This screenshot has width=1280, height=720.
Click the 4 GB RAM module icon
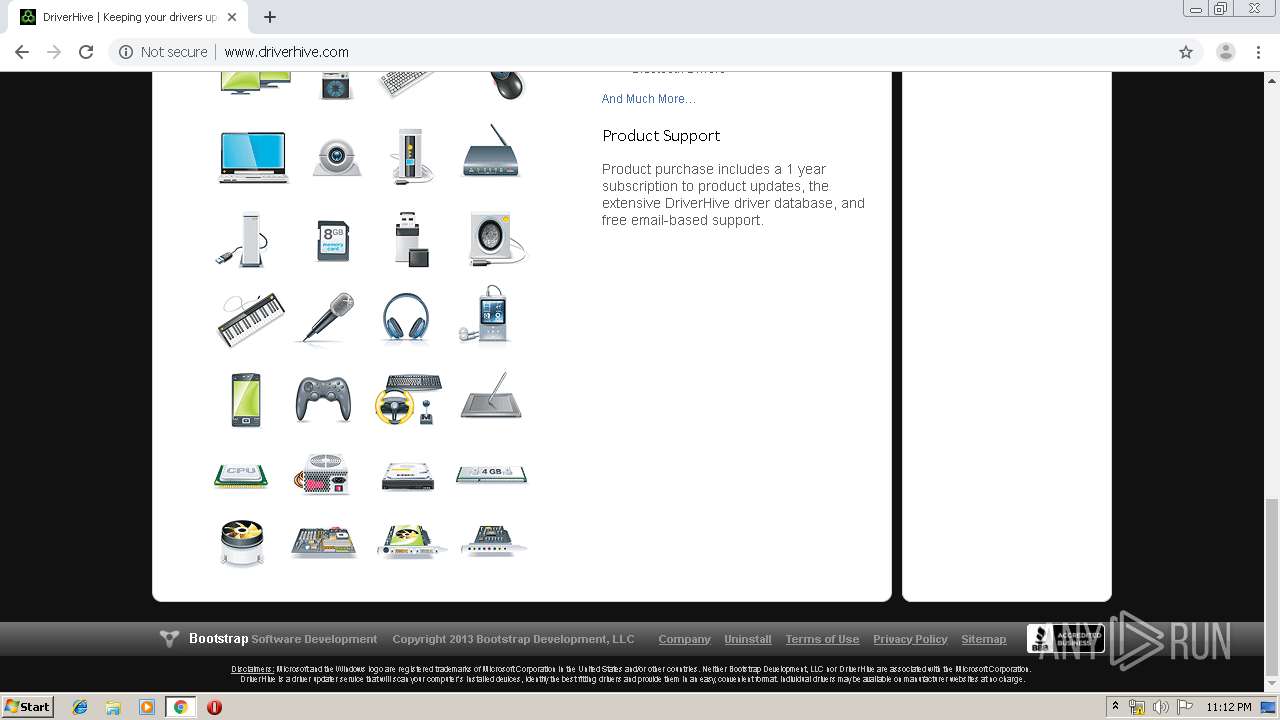tap(491, 474)
